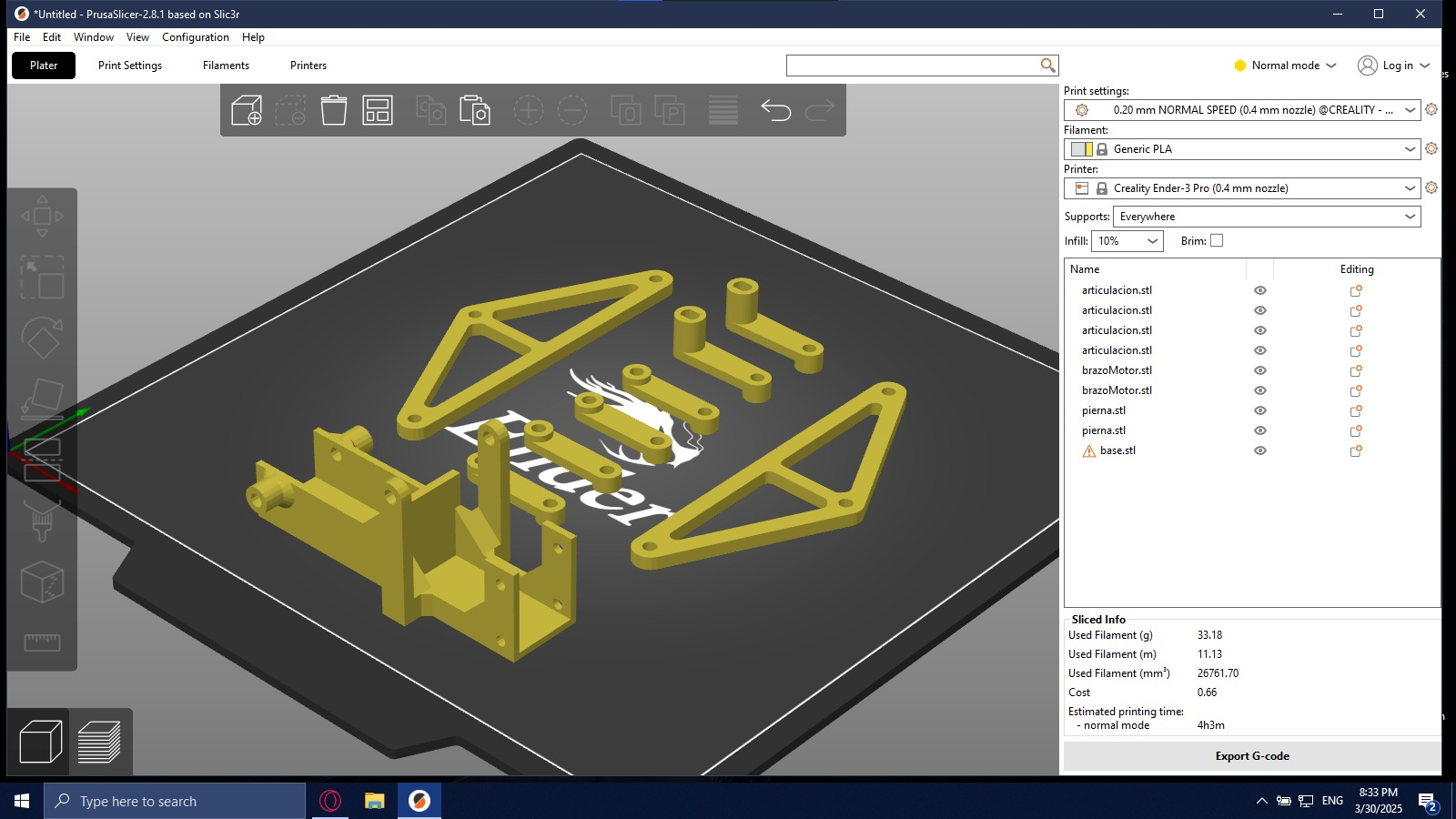Screen dimensions: 1456x819
Task: Click the Split to parts icon
Action: (x=670, y=110)
